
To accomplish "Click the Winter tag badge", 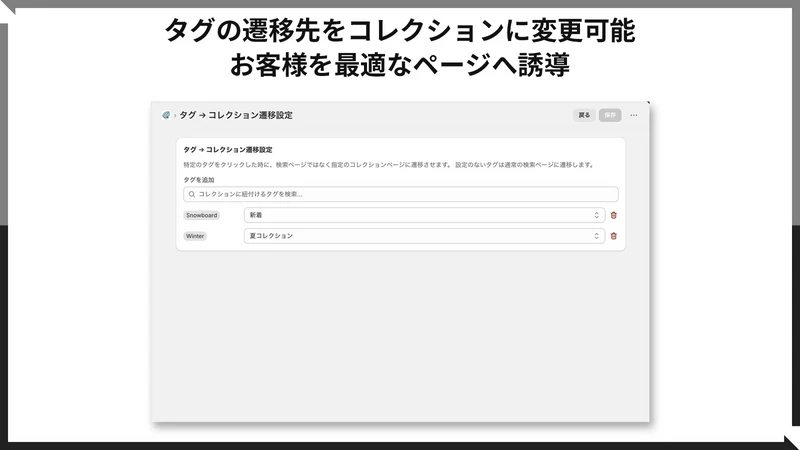I will tap(195, 236).
